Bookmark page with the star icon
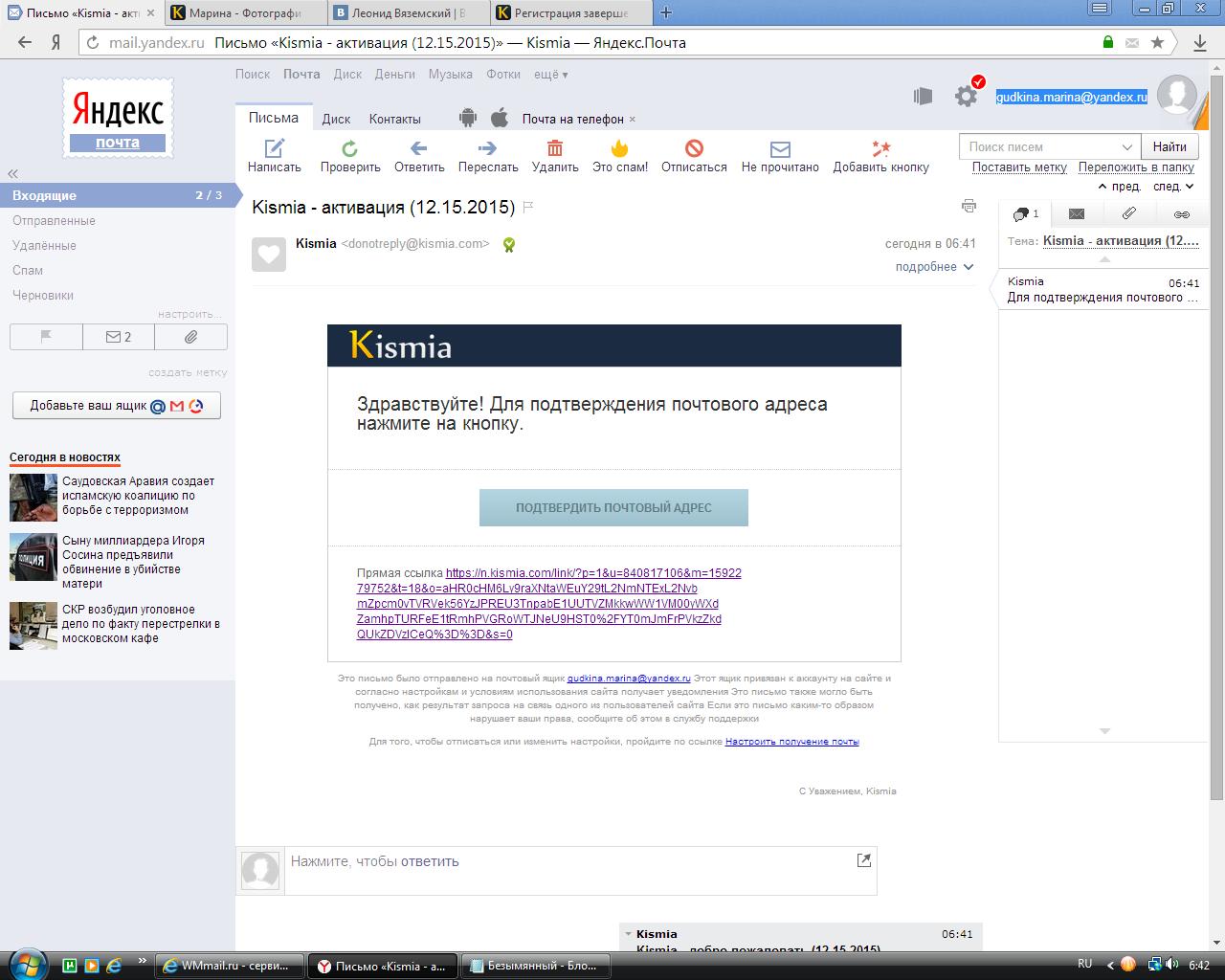The height and width of the screenshot is (980, 1225). coord(1158,42)
